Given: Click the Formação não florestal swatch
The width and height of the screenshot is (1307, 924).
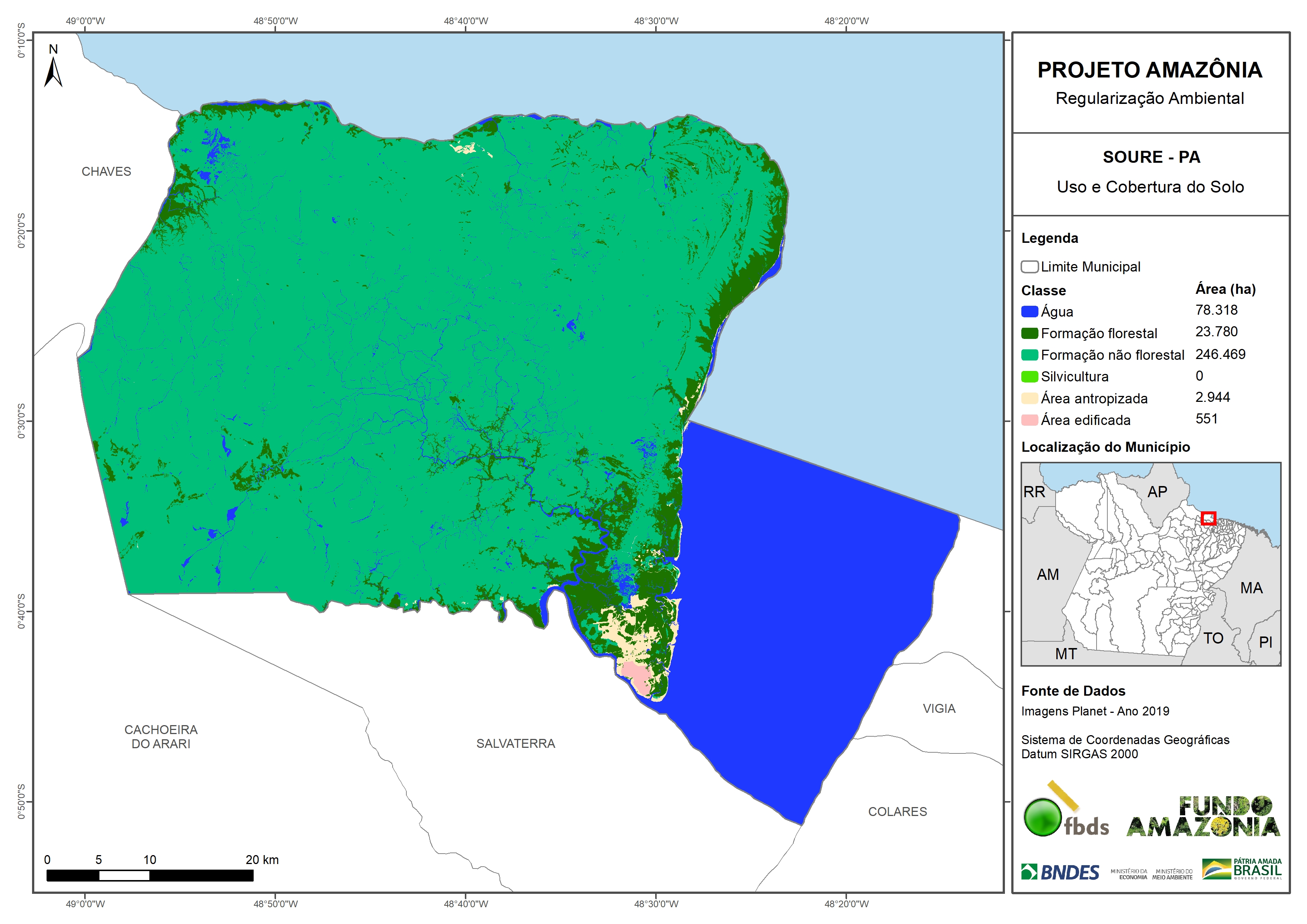Looking at the screenshot, I should 1029,355.
